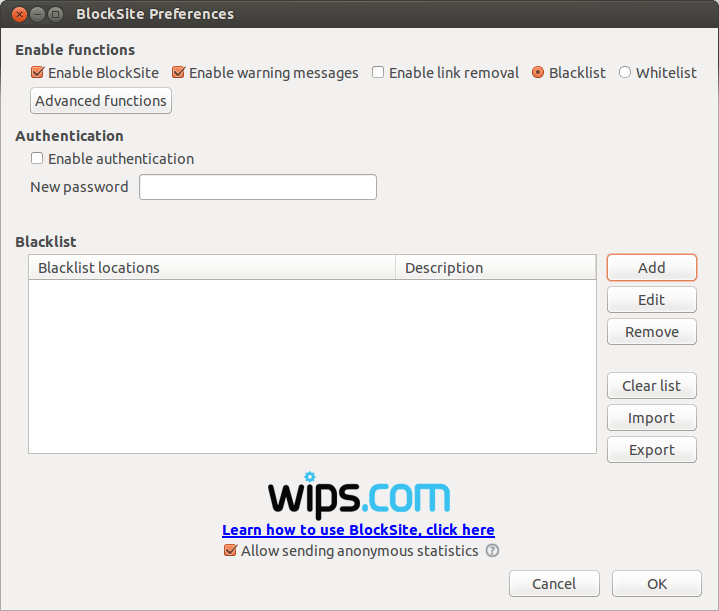Open Learn how to use BlockSite link

pyautogui.click(x=358, y=530)
